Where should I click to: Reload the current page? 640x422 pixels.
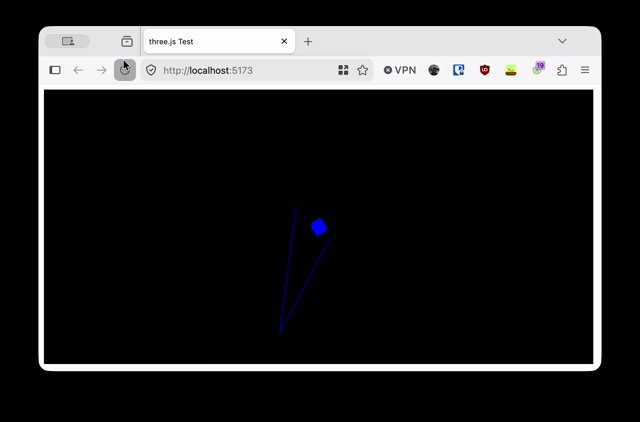click(125, 70)
